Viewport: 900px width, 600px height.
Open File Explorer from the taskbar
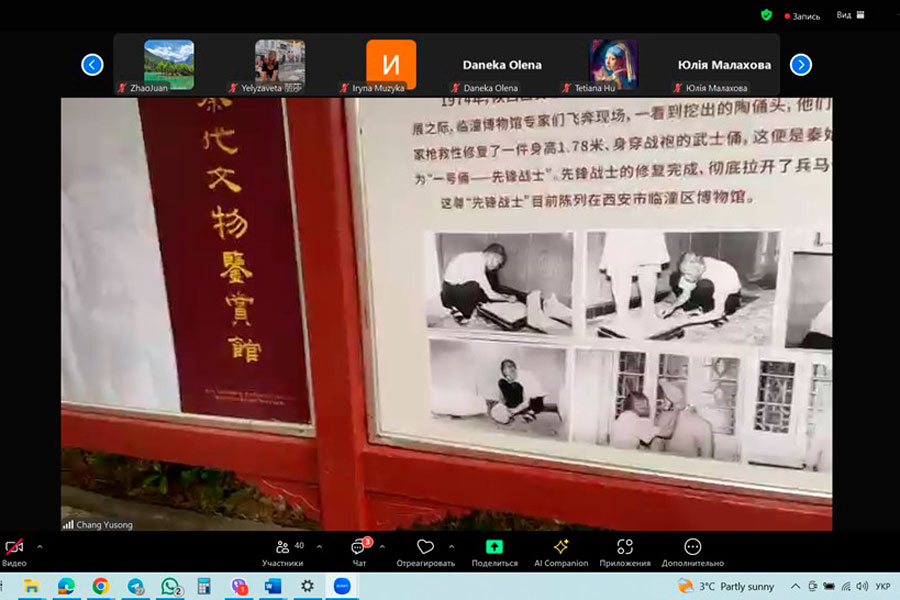pyautogui.click(x=32, y=586)
